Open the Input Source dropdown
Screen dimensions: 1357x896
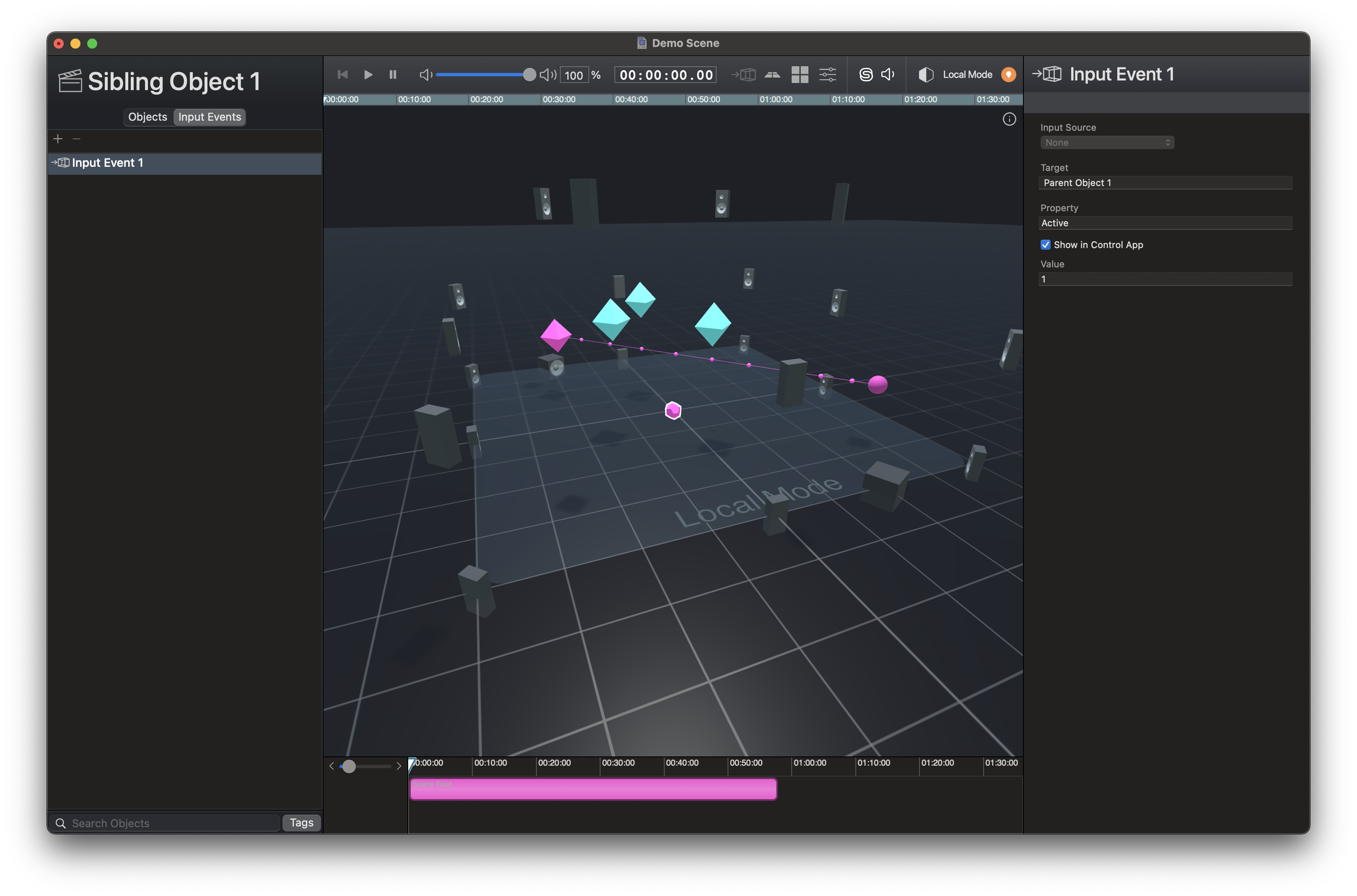[x=1107, y=142]
